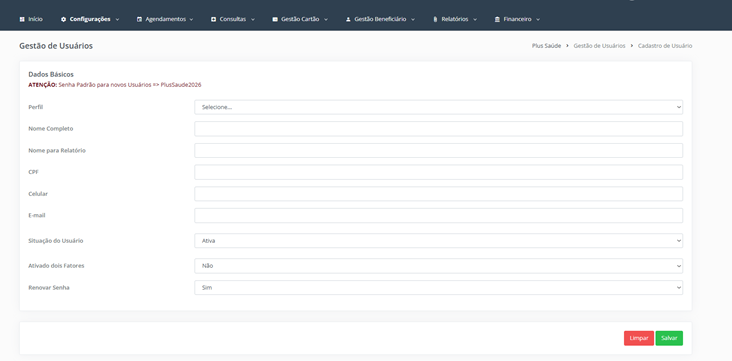
Task: Open Plus Saúde breadcrumb link
Action: [546, 46]
